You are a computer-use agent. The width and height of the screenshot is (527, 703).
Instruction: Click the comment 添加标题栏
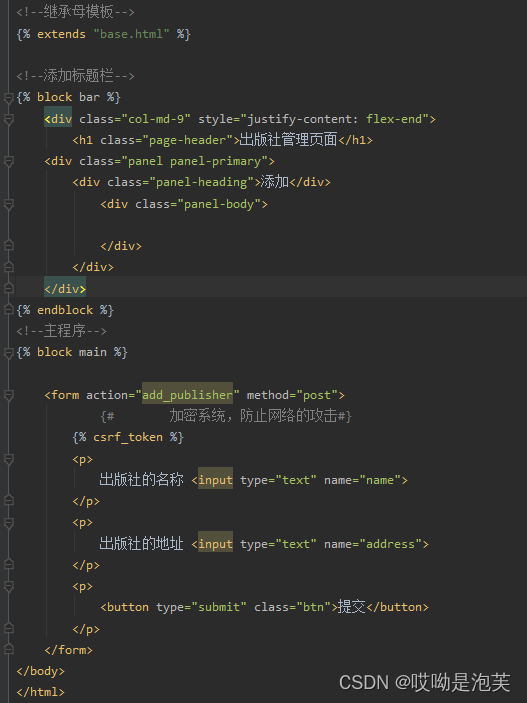(75, 76)
